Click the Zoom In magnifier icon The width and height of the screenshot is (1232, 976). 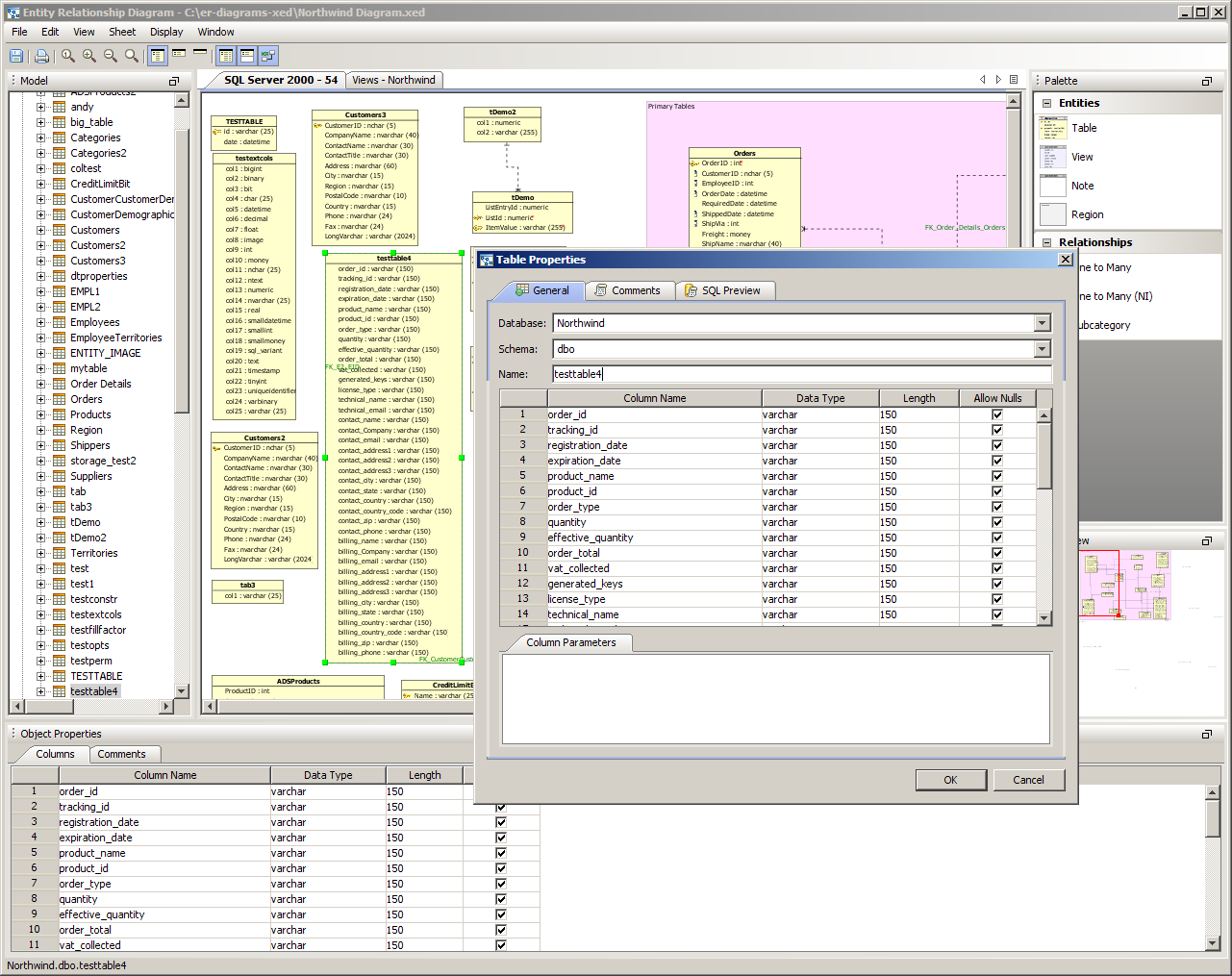pyautogui.click(x=89, y=56)
